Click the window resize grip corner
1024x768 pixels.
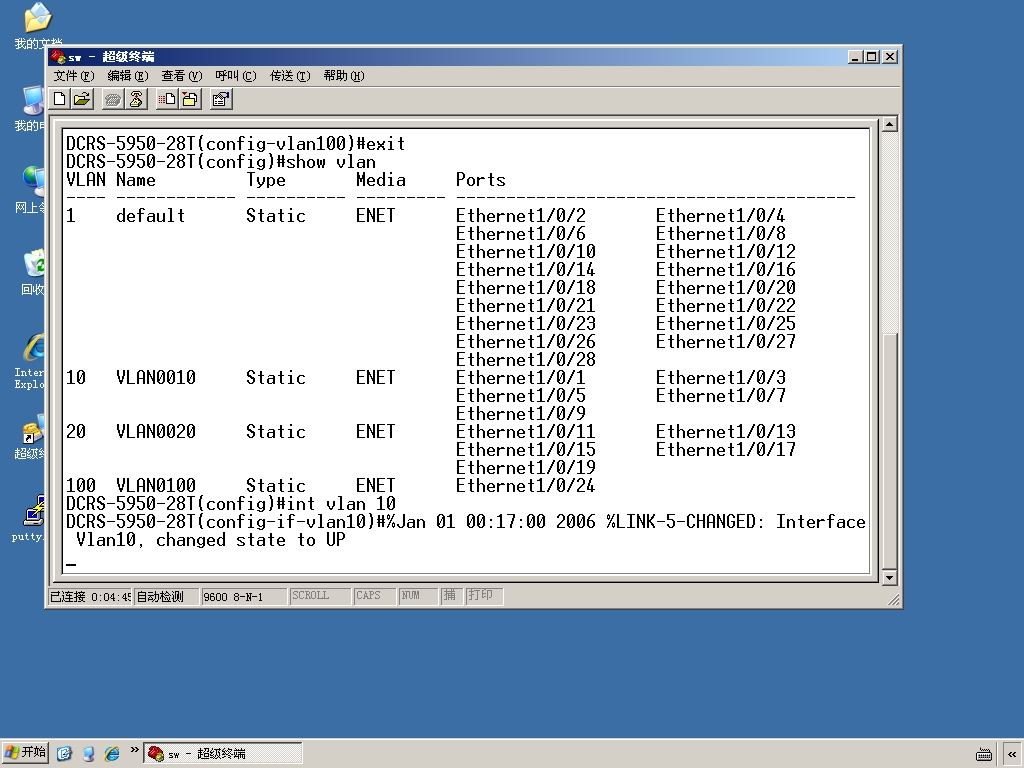893,599
